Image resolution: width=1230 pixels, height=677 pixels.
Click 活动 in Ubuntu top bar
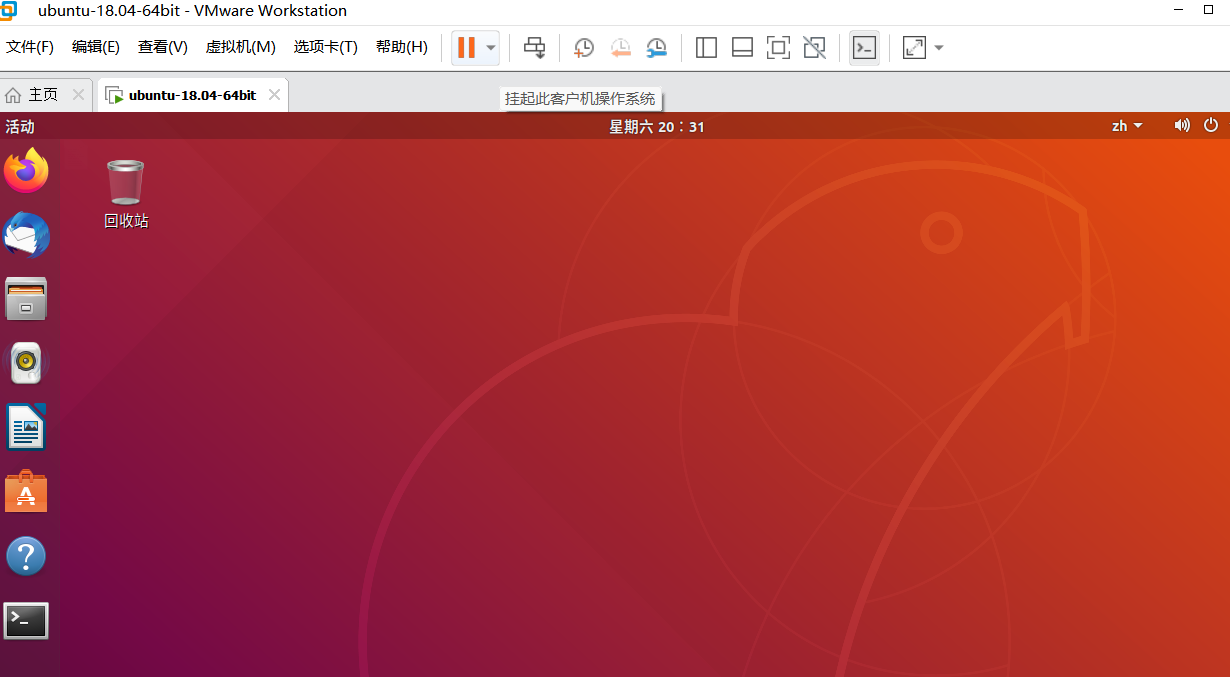(x=20, y=126)
